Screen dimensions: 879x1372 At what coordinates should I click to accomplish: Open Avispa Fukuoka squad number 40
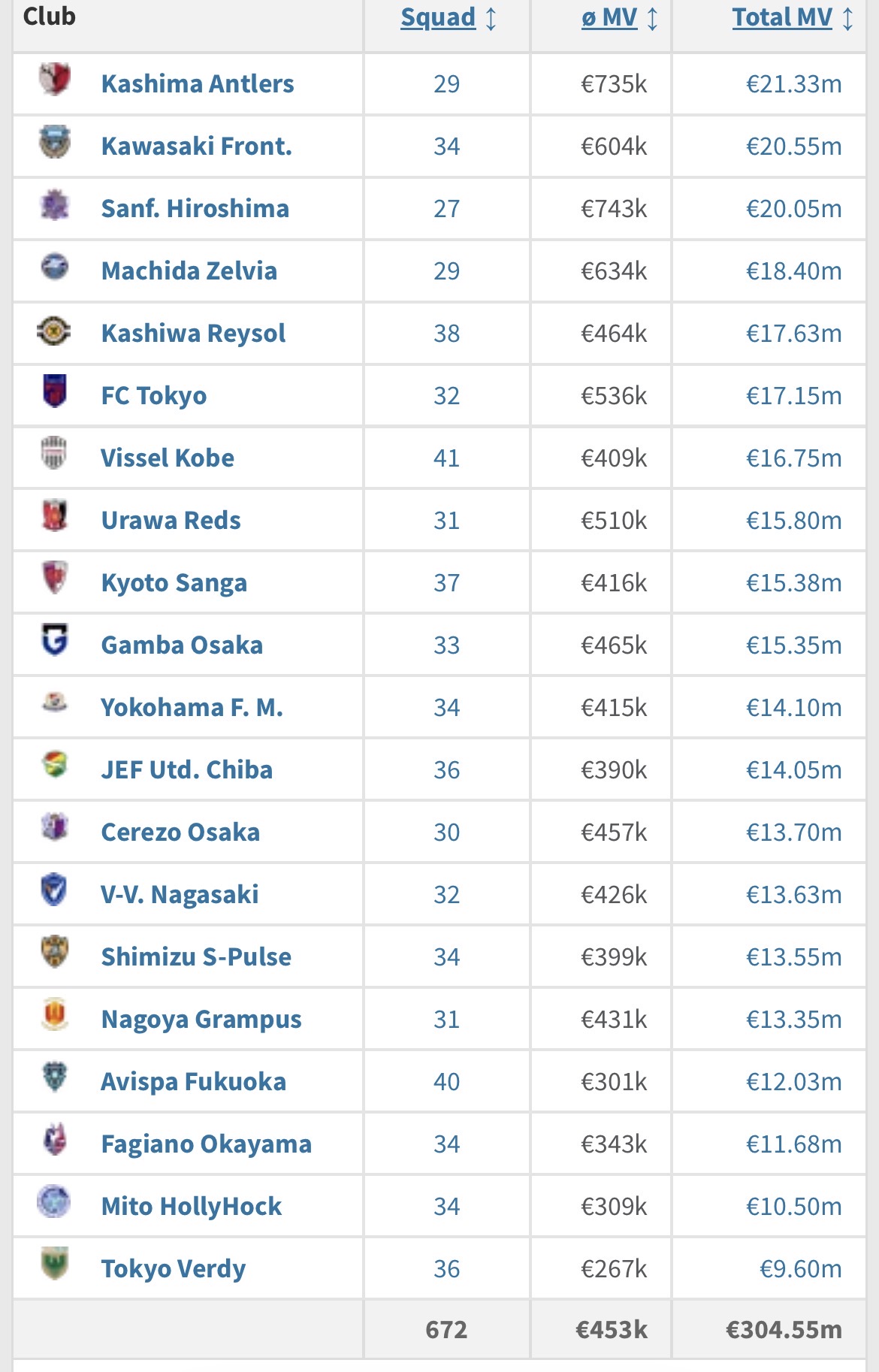(446, 1082)
